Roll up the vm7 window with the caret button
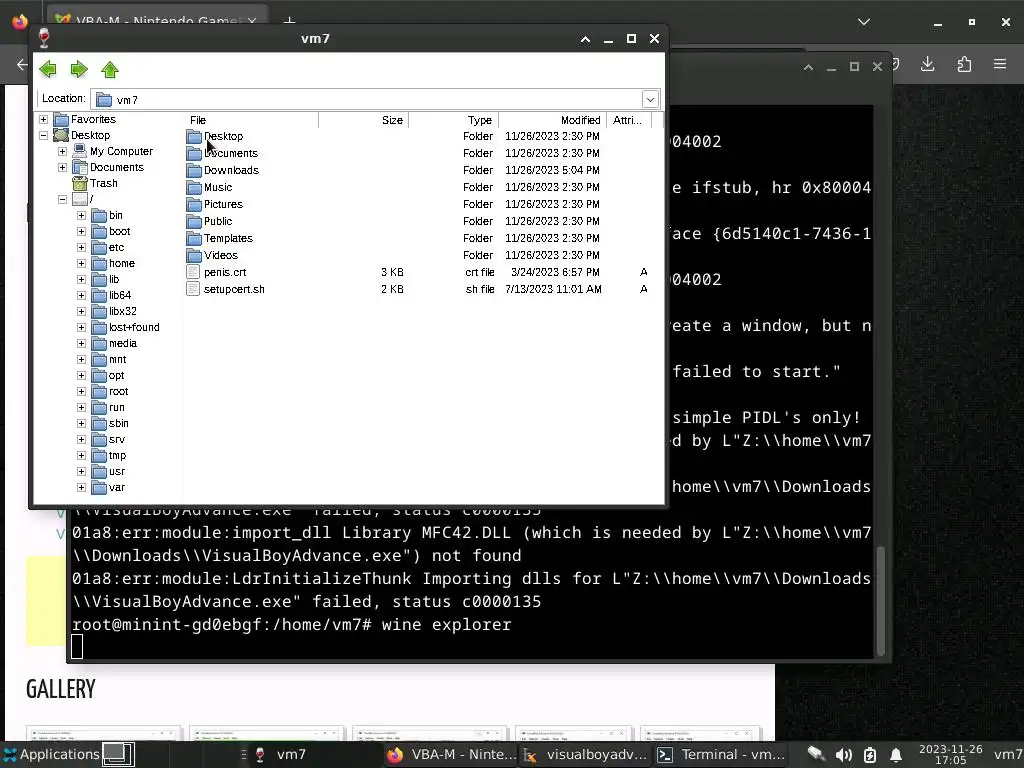1024x768 pixels. click(x=585, y=39)
